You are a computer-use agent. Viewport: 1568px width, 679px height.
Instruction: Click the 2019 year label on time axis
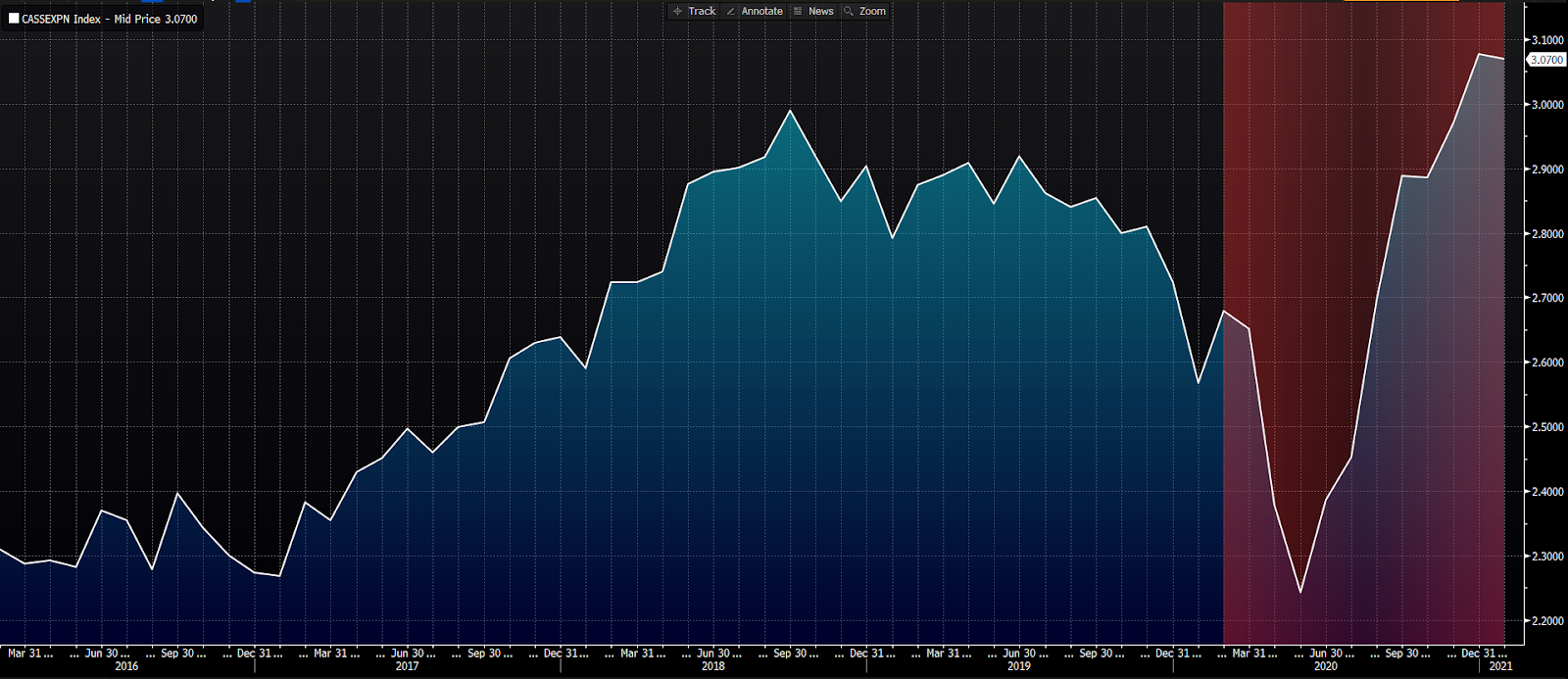1018,666
